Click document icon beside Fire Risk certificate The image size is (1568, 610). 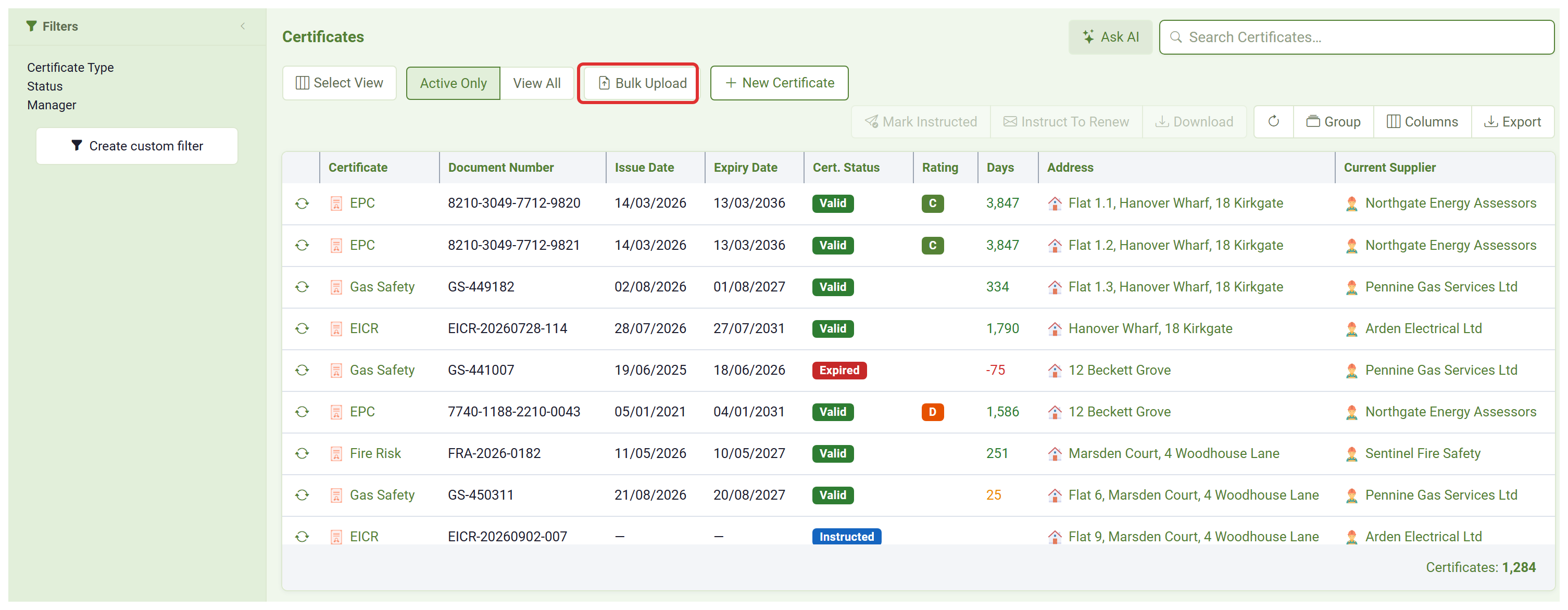point(336,454)
